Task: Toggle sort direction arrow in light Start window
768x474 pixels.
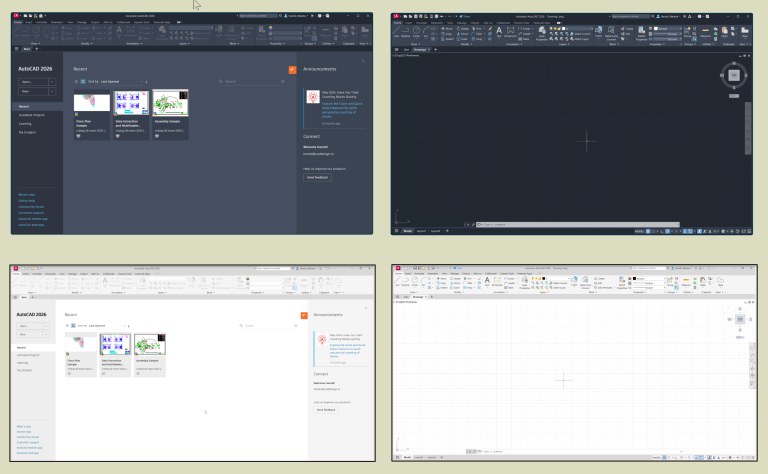Action: [x=128, y=326]
